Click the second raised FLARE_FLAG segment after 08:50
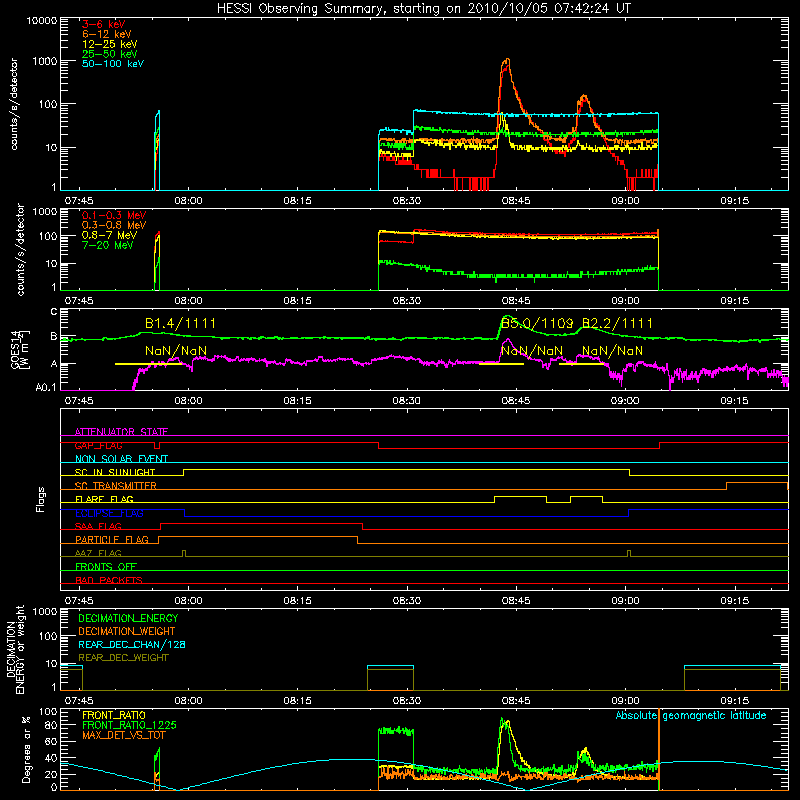The width and height of the screenshot is (800, 800). 586,496
